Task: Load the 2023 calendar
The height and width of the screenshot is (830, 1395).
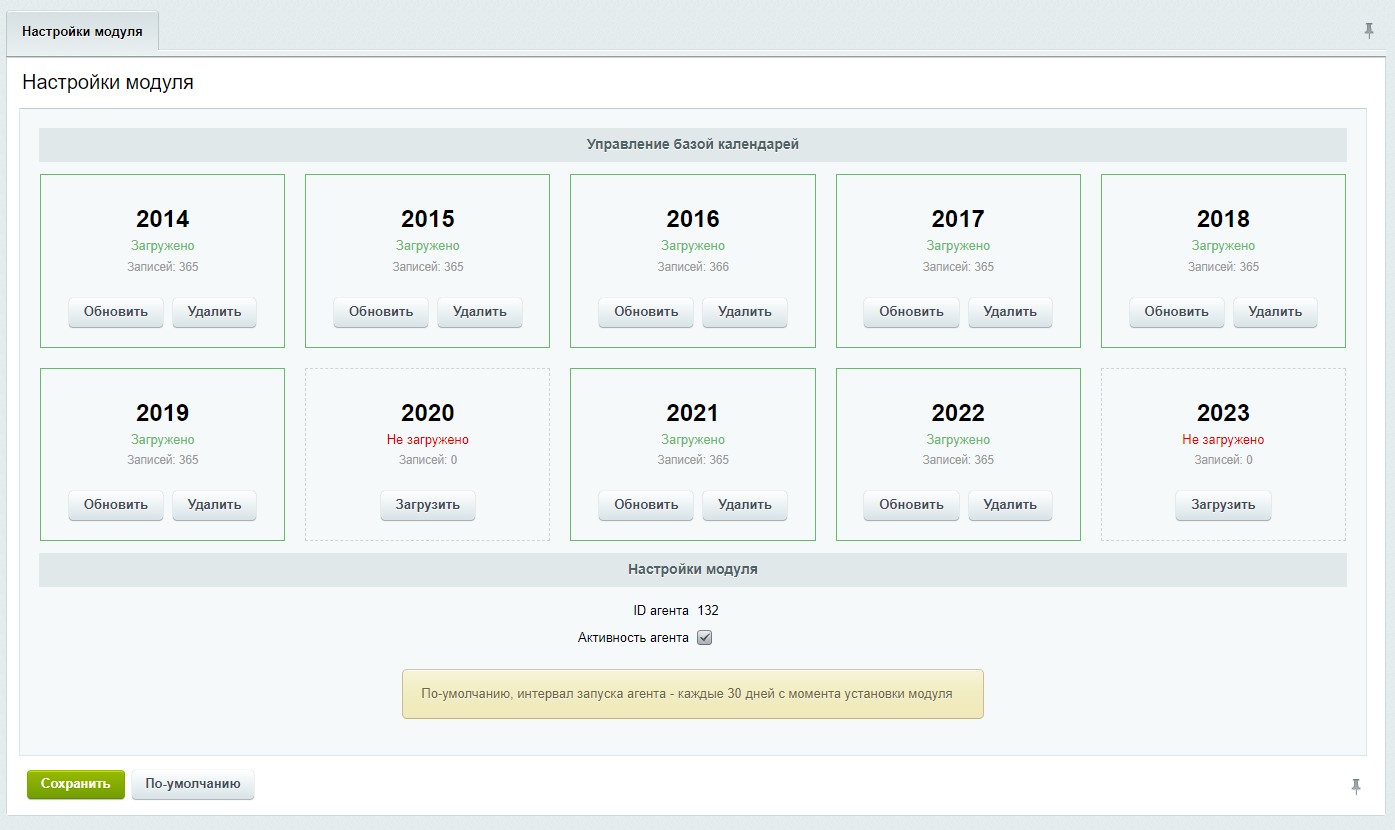Action: [x=1223, y=505]
